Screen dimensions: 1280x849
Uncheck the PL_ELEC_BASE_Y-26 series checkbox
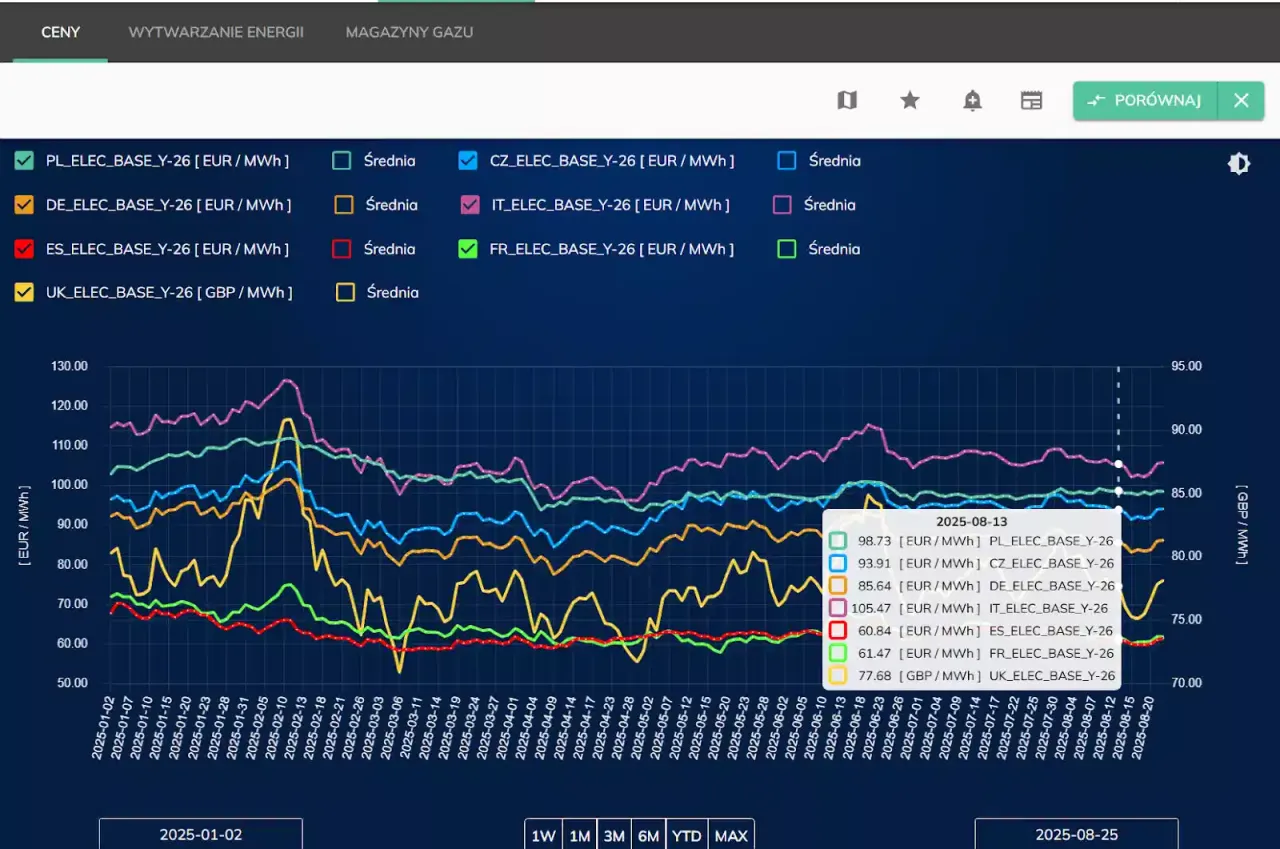pos(25,160)
